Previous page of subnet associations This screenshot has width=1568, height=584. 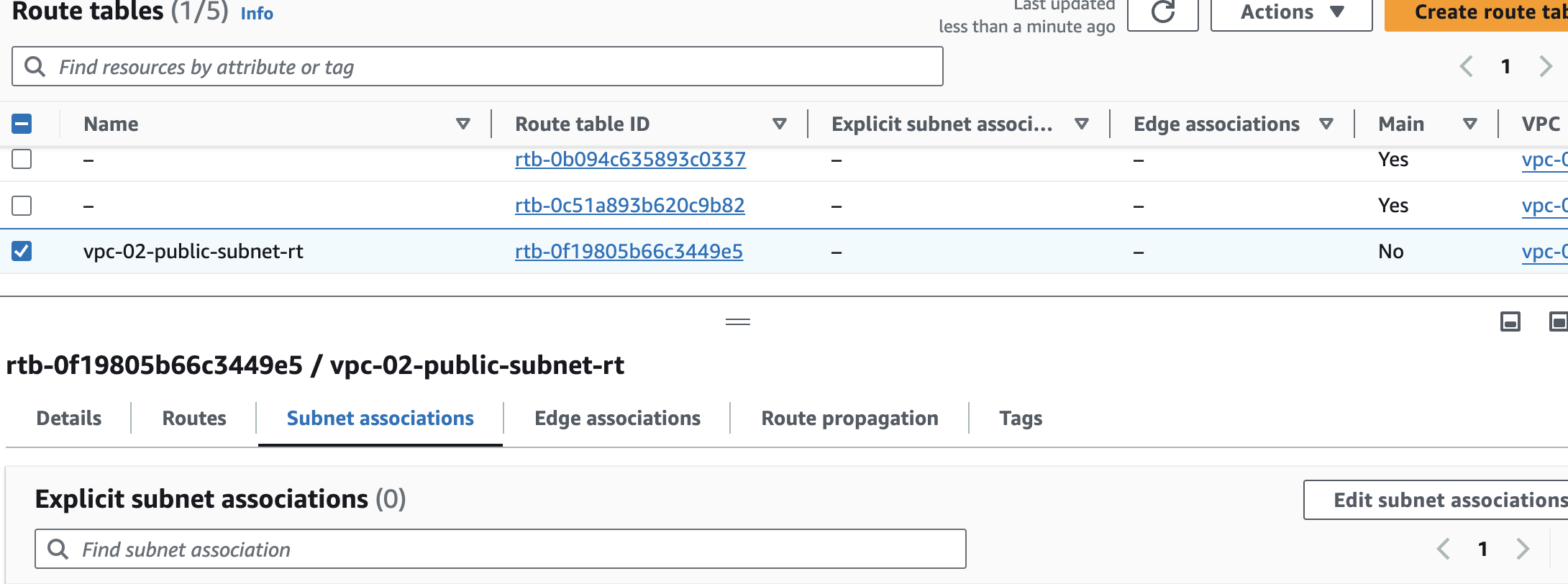1443,549
